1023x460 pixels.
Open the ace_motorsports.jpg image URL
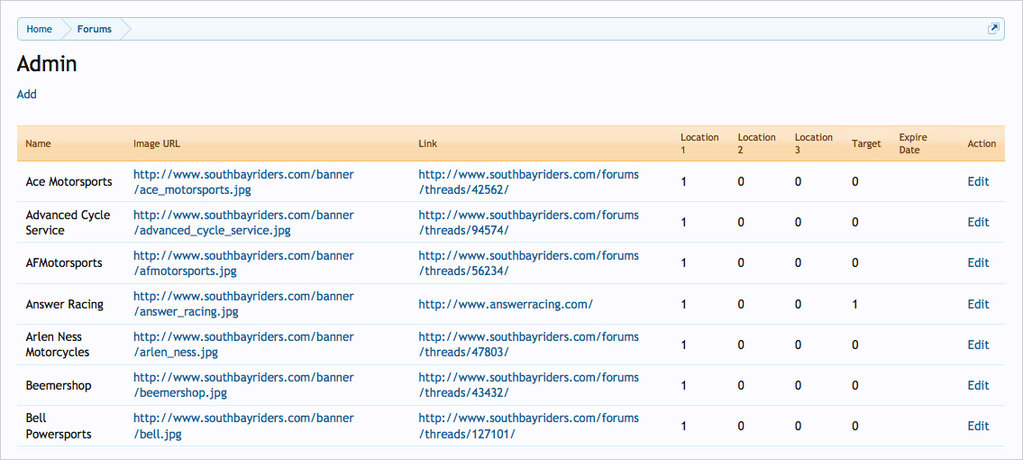(x=243, y=182)
